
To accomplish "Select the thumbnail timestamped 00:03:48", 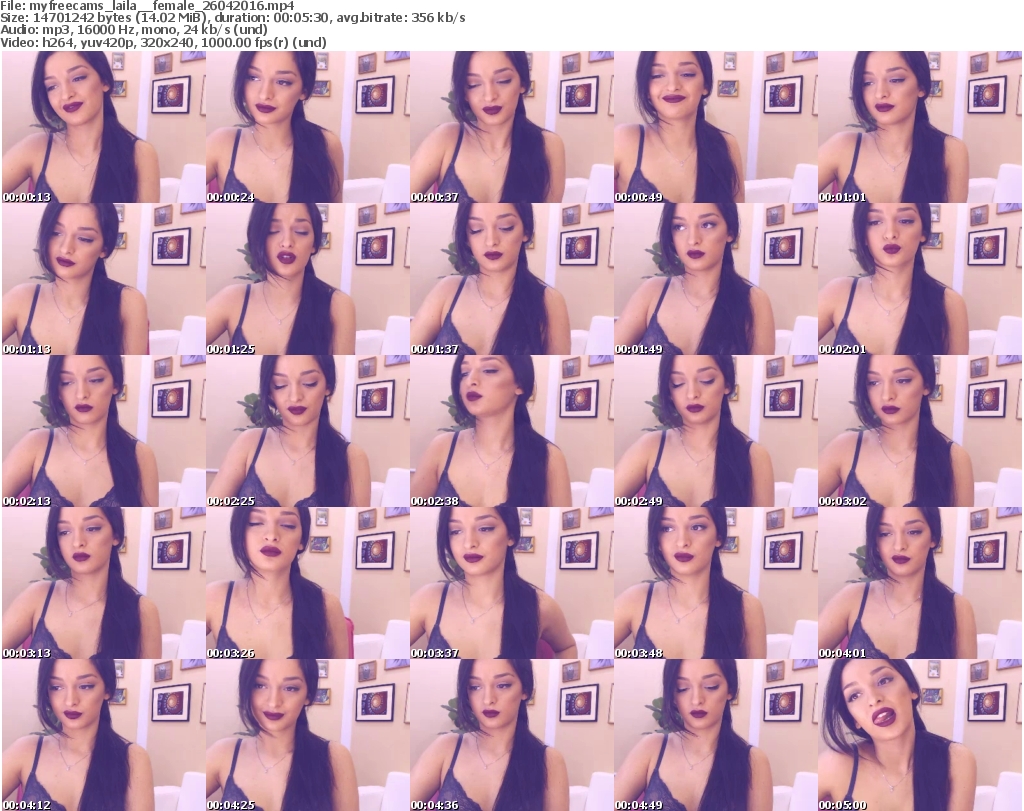I will click(x=716, y=583).
